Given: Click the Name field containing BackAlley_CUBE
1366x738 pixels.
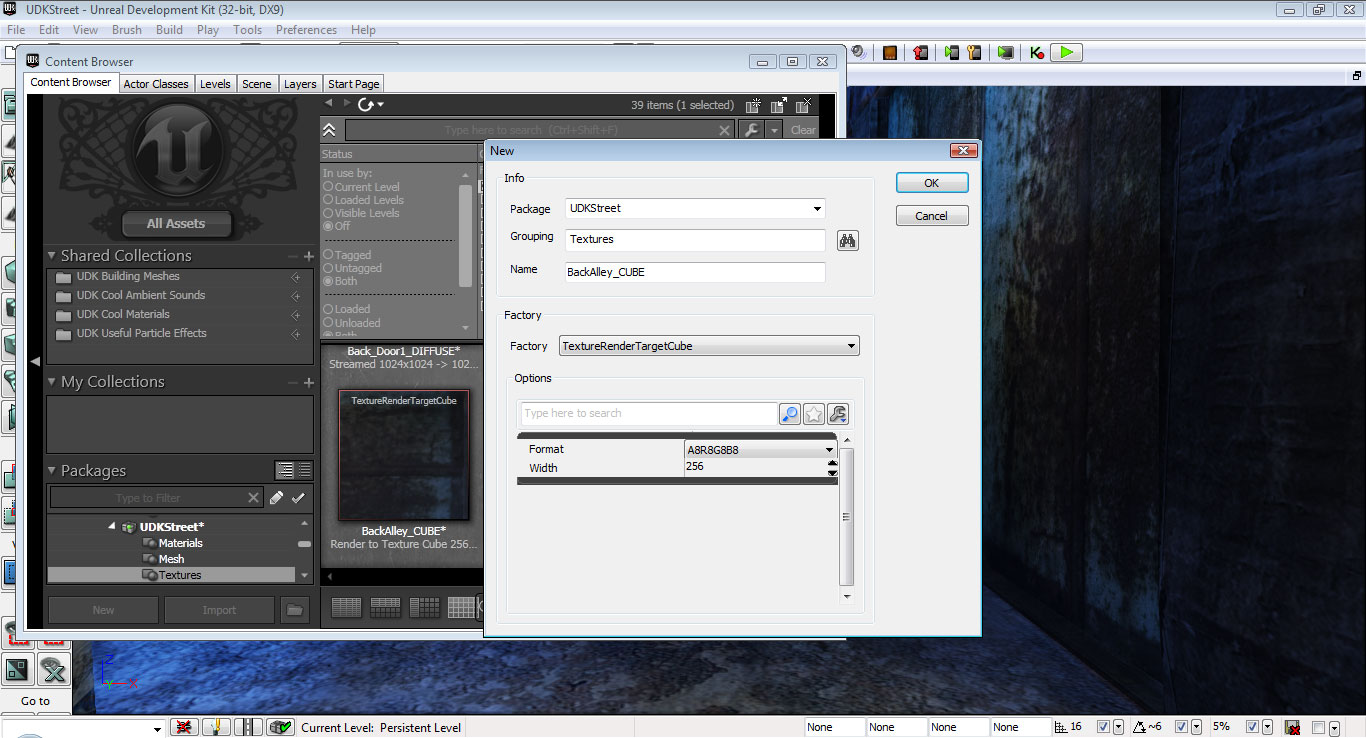Looking at the screenshot, I should [695, 272].
